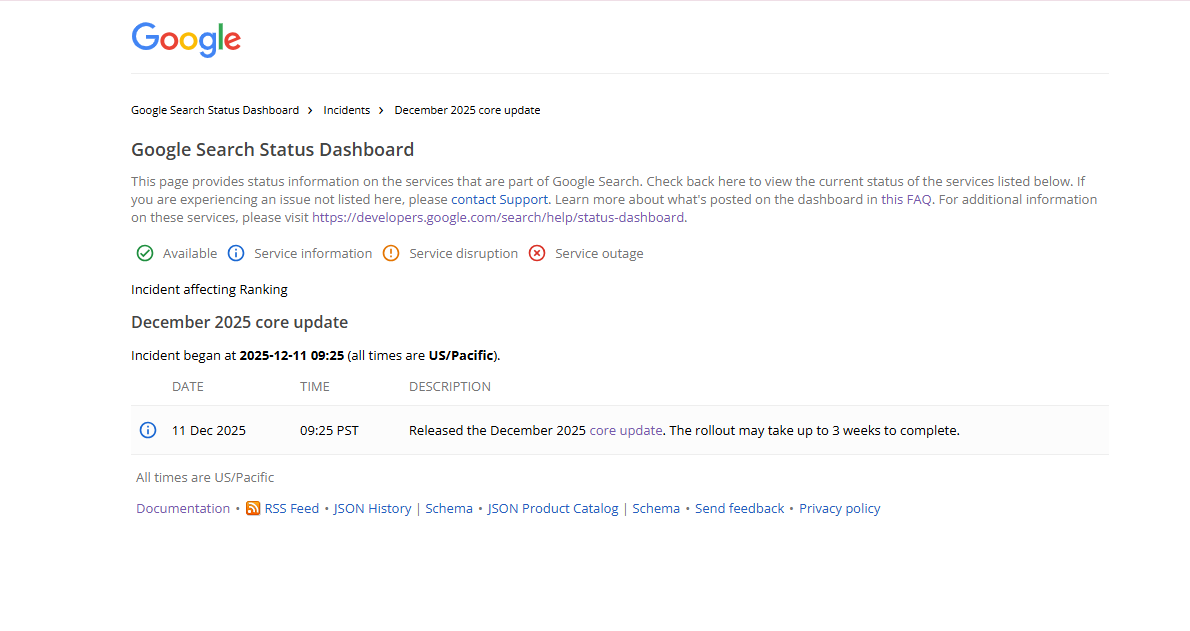Click the red Service outage icon
The image size is (1190, 631).
(537, 253)
